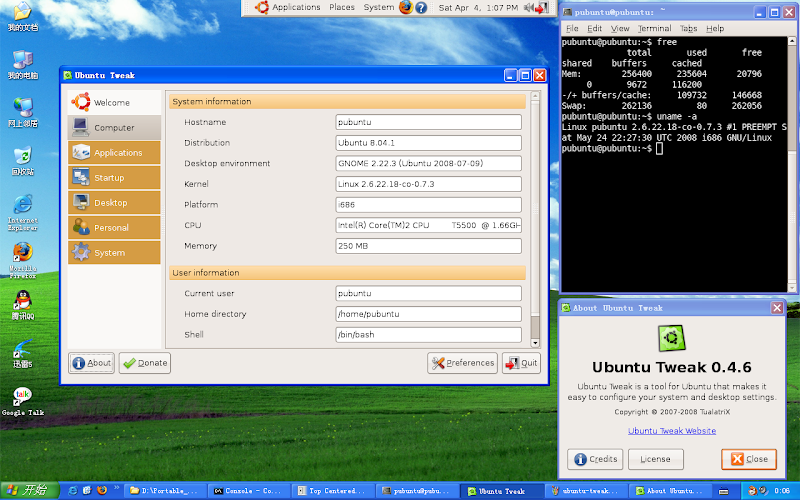Click the volume speaker icon in top panel

click(x=530, y=7)
